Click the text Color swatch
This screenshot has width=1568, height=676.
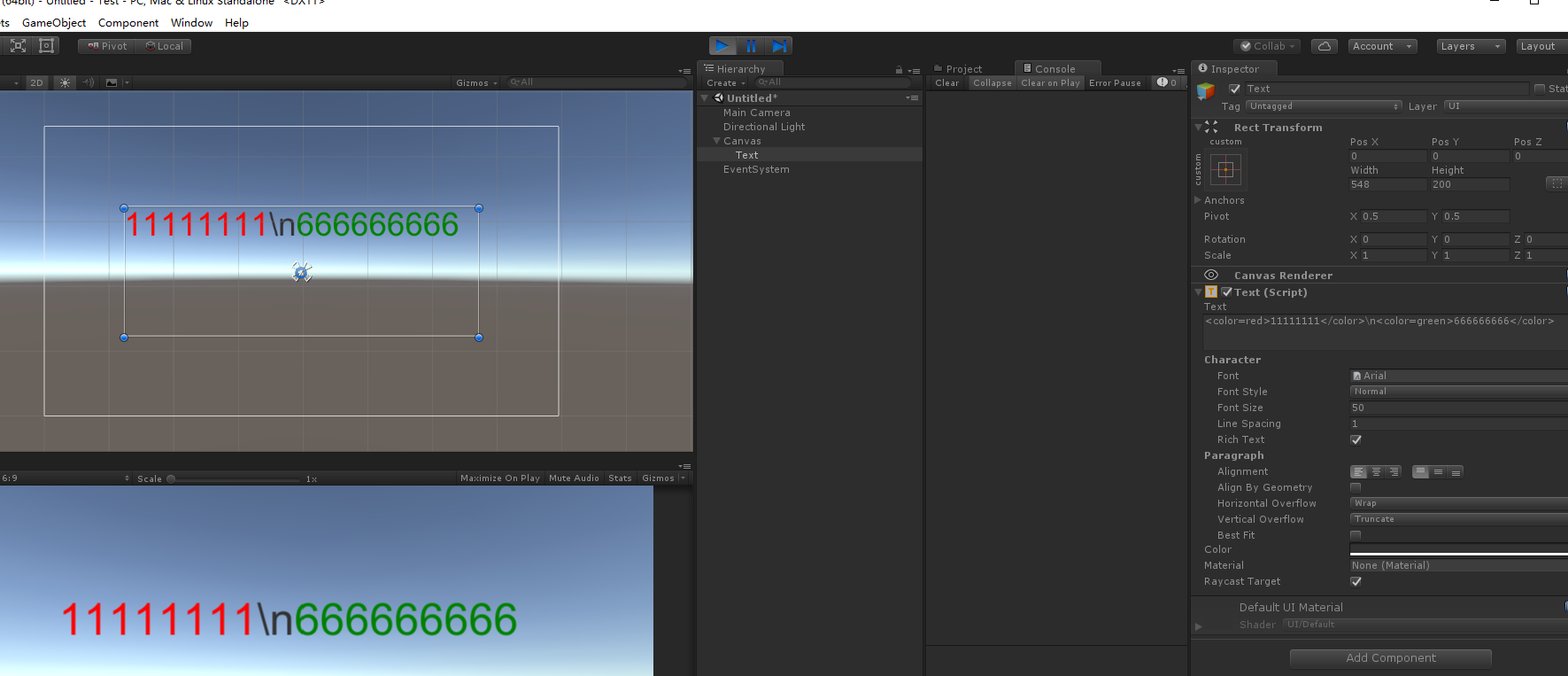pos(1458,549)
